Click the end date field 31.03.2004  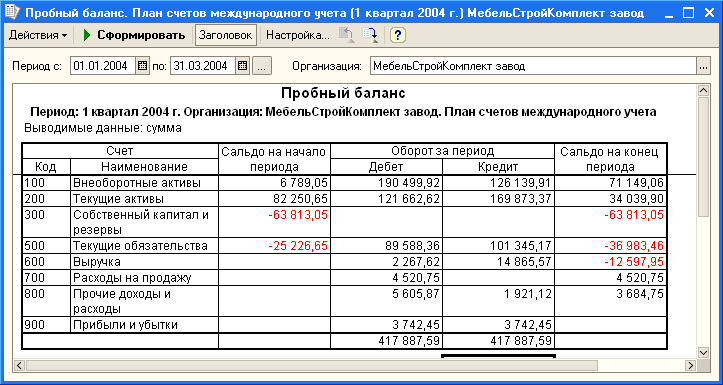tap(203, 66)
